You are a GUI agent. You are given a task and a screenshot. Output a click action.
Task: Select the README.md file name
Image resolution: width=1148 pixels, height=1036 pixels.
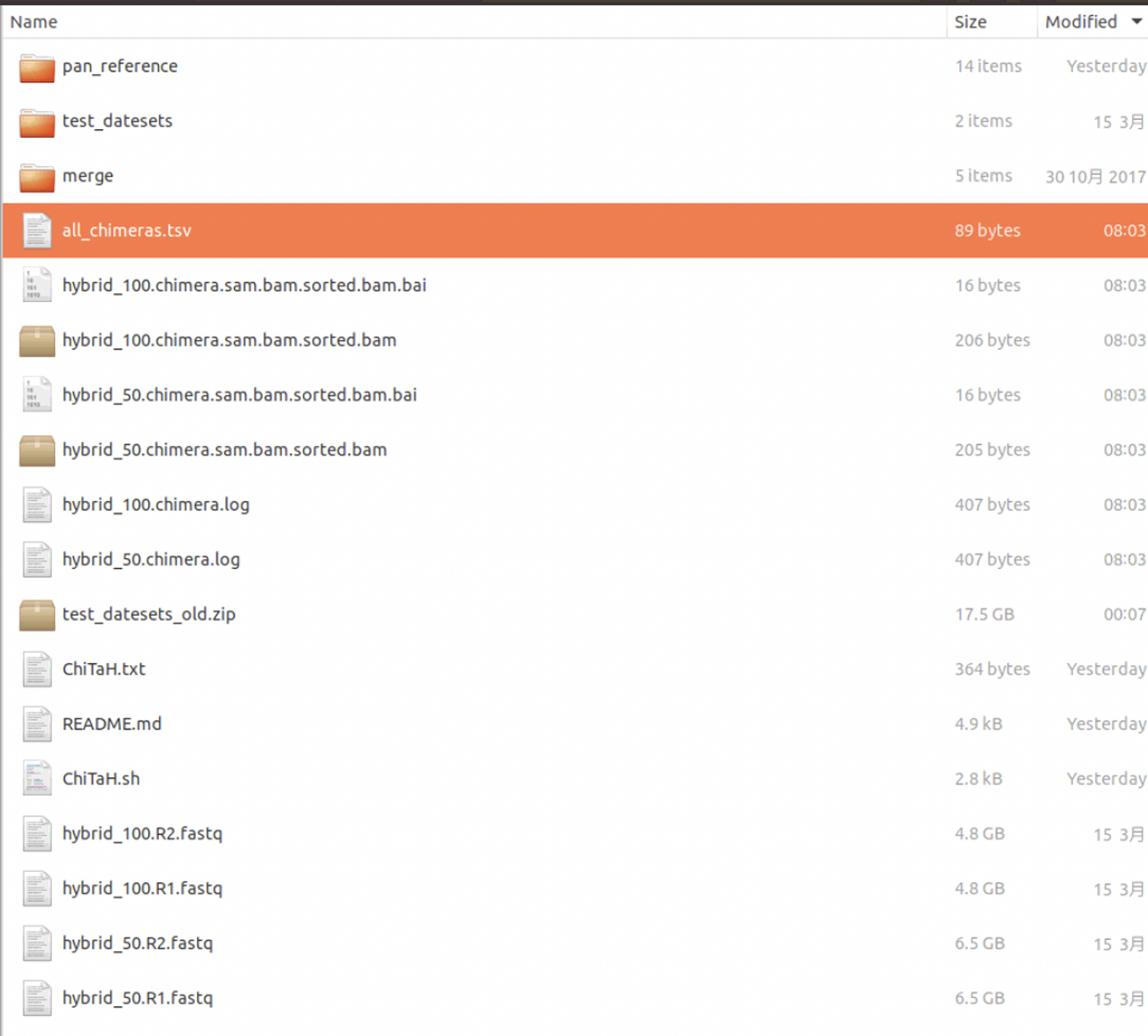coord(112,723)
